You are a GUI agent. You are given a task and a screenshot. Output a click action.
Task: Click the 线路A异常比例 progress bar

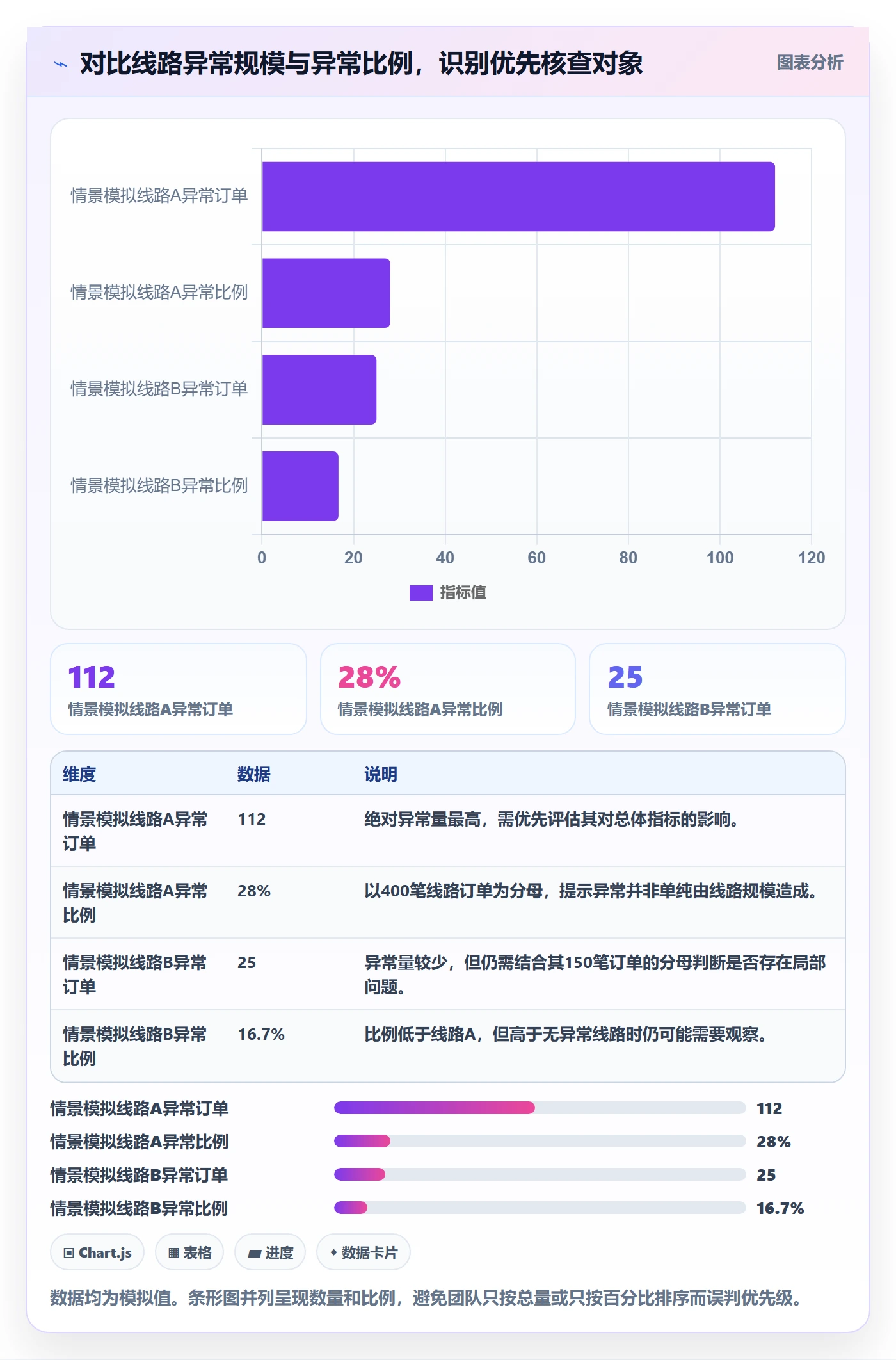(x=540, y=1141)
